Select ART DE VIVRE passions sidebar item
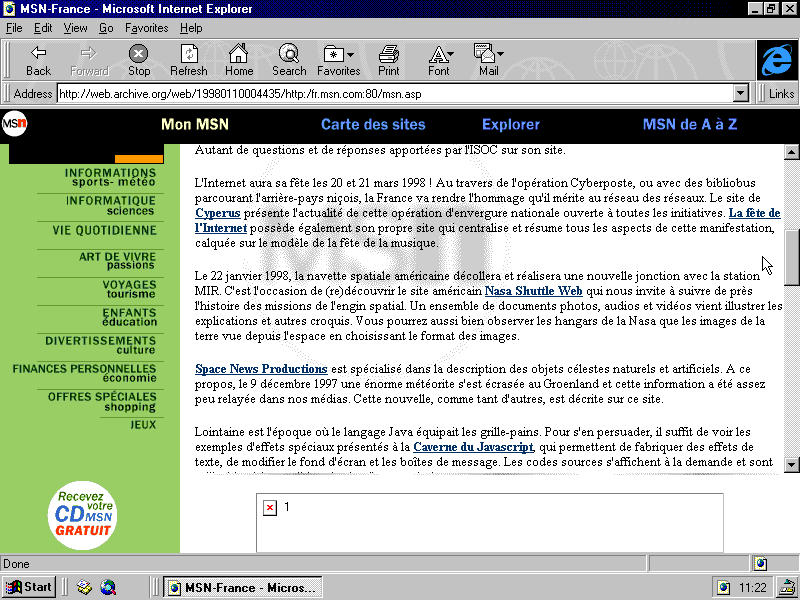 point(117,261)
